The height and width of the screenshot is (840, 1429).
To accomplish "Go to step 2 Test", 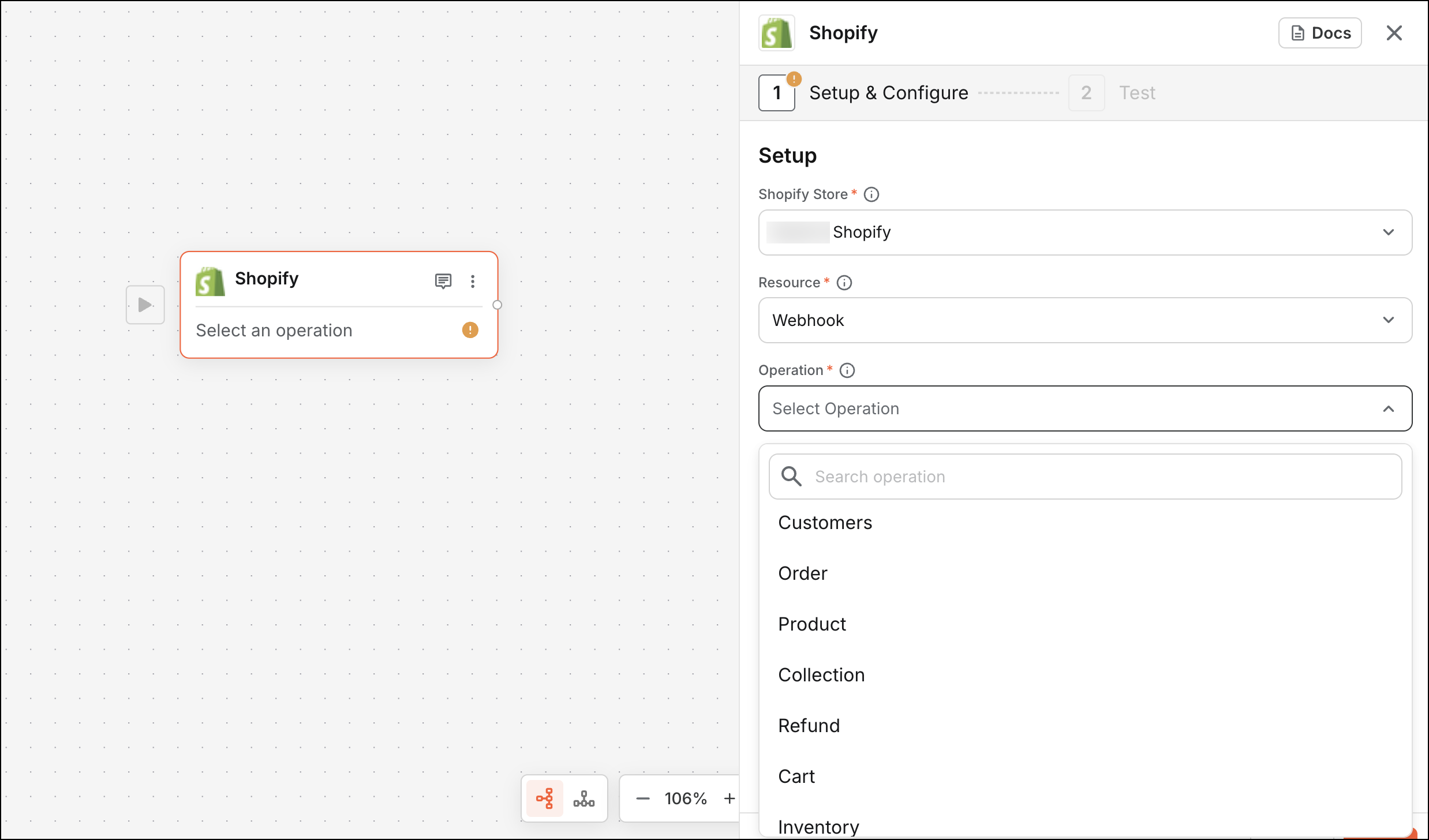I will click(x=1112, y=92).
